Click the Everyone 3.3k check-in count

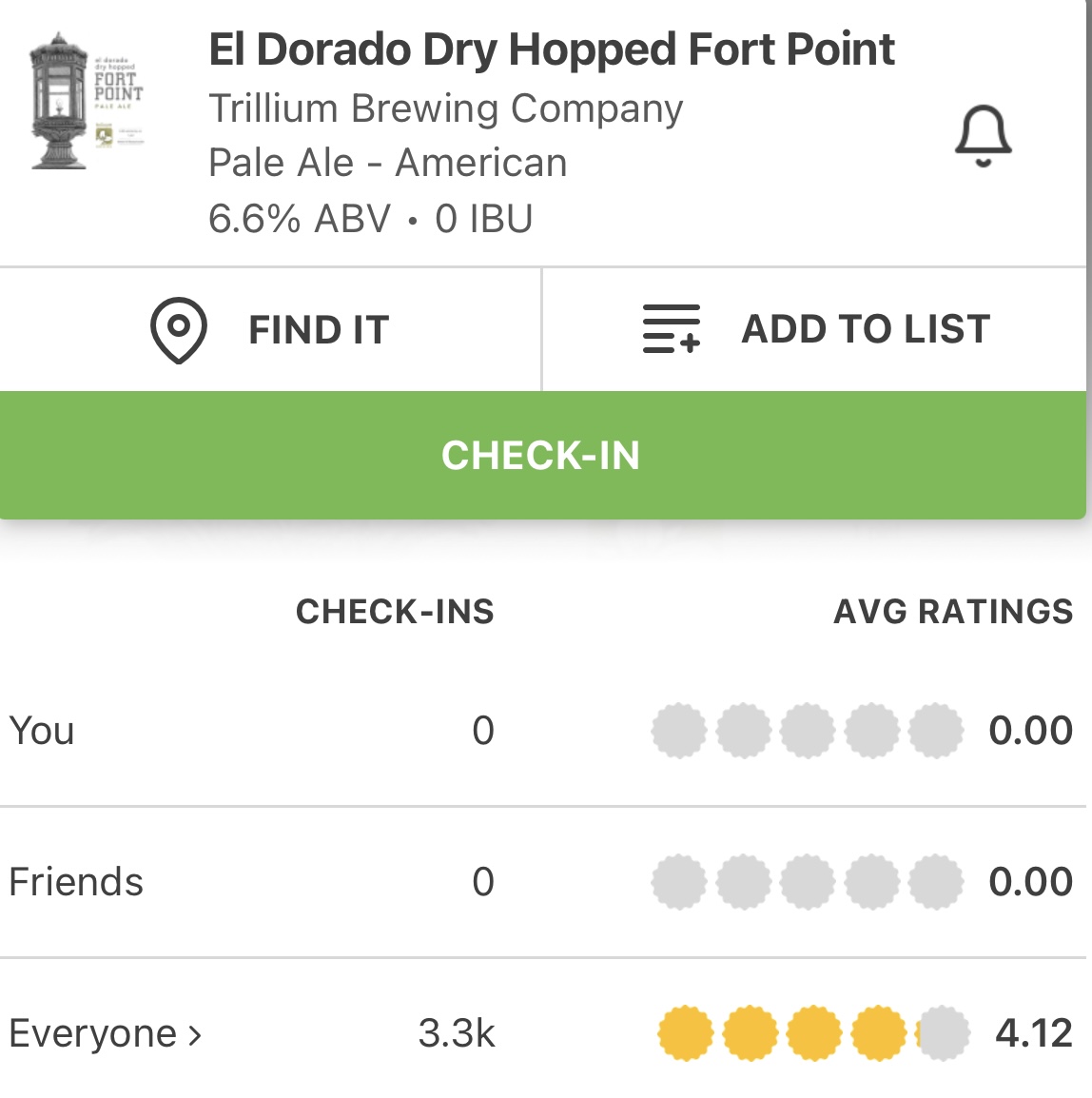457,1033
